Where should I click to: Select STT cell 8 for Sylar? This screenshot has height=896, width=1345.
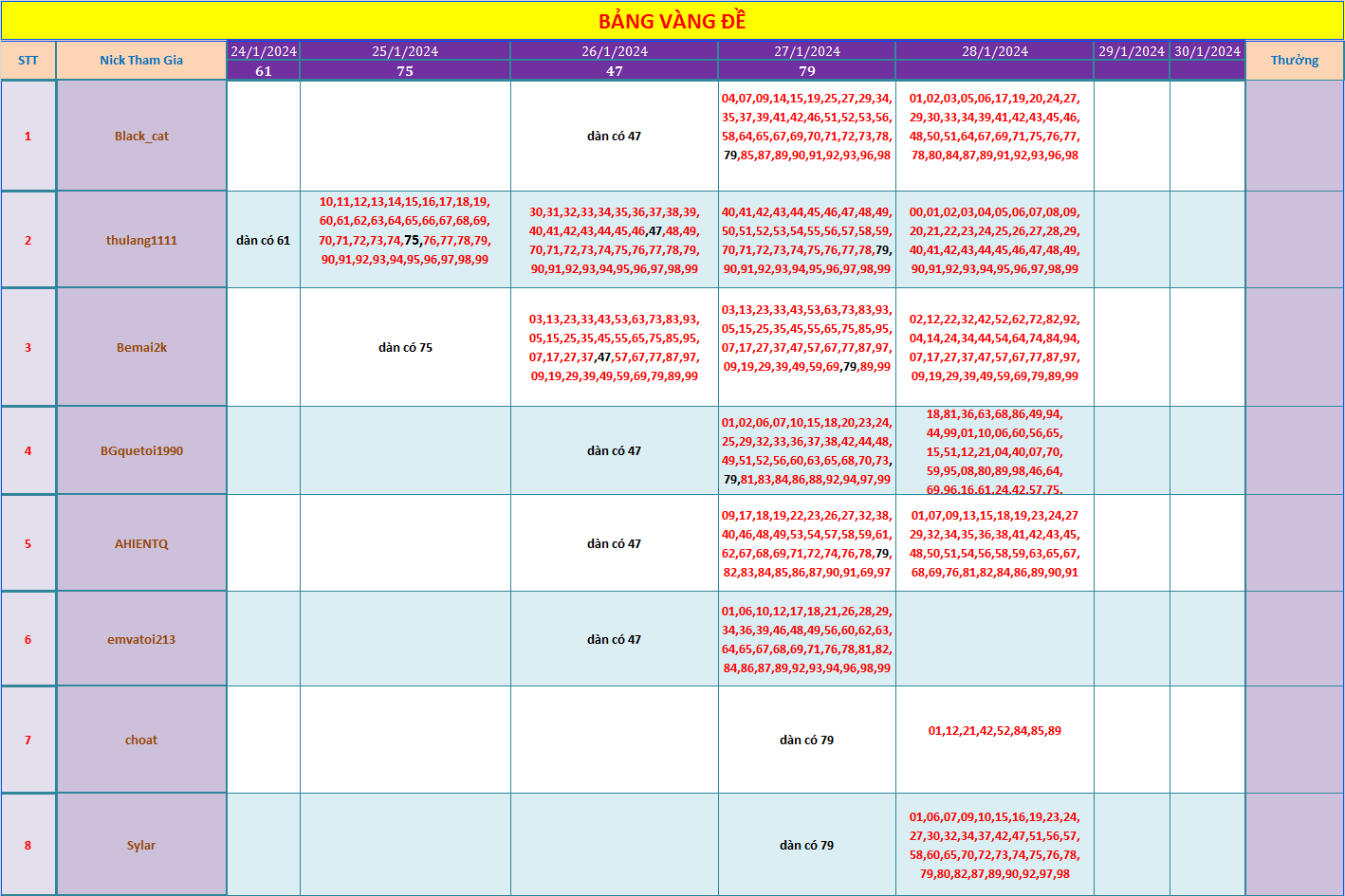click(28, 845)
